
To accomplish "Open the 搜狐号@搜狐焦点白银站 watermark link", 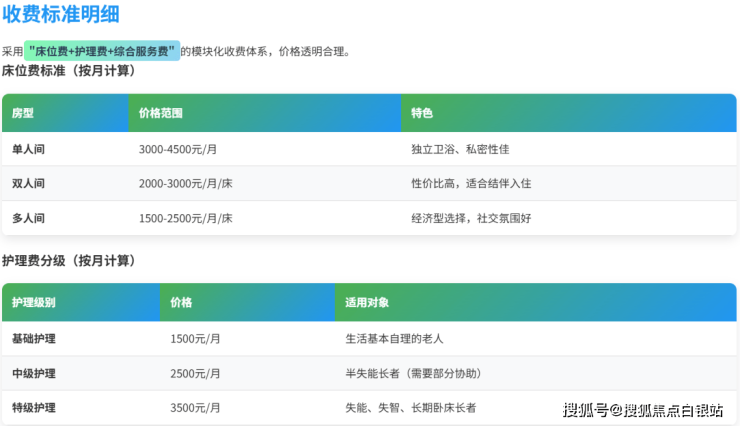I will pyautogui.click(x=647, y=410).
